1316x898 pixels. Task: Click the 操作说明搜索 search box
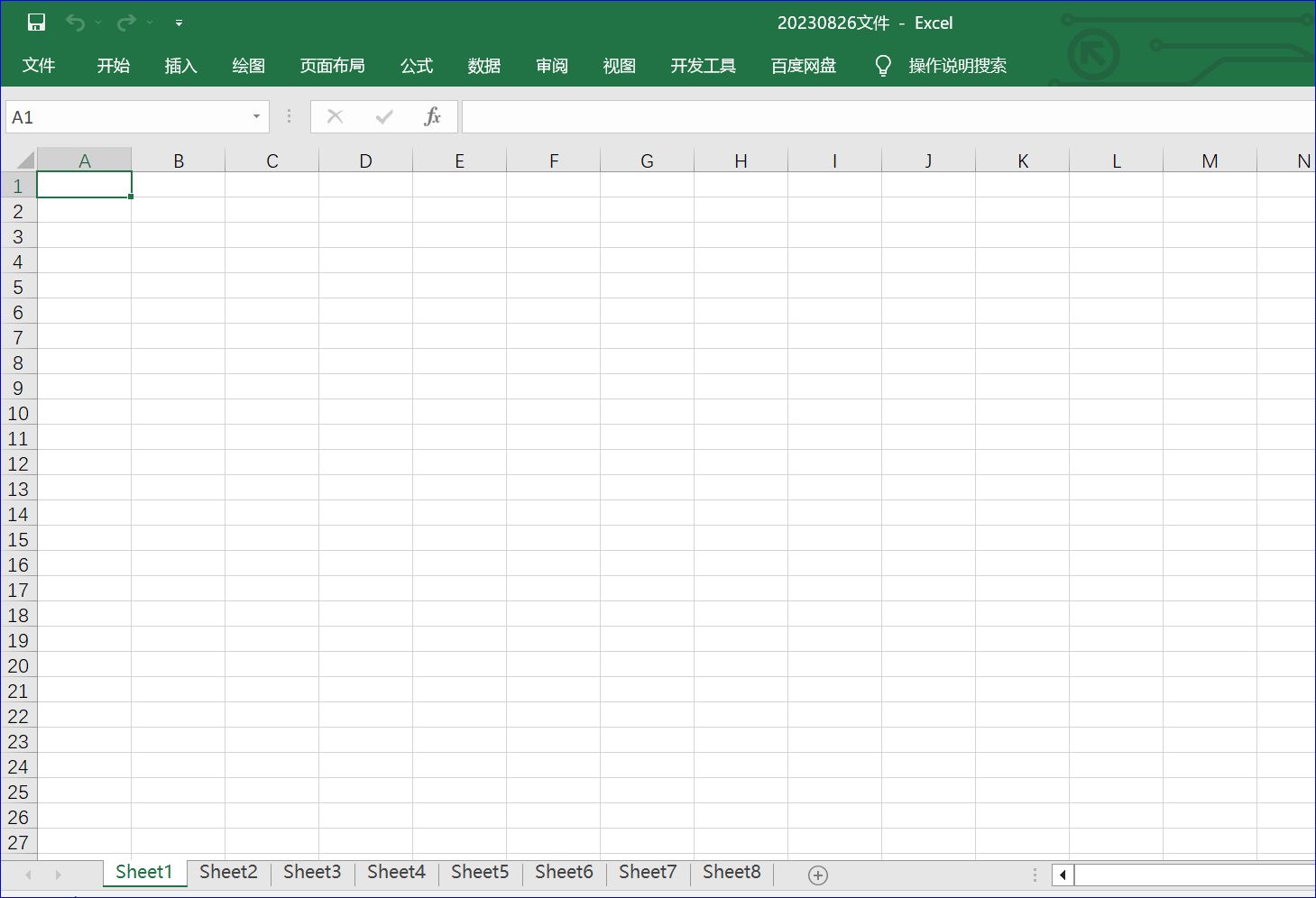click(958, 66)
